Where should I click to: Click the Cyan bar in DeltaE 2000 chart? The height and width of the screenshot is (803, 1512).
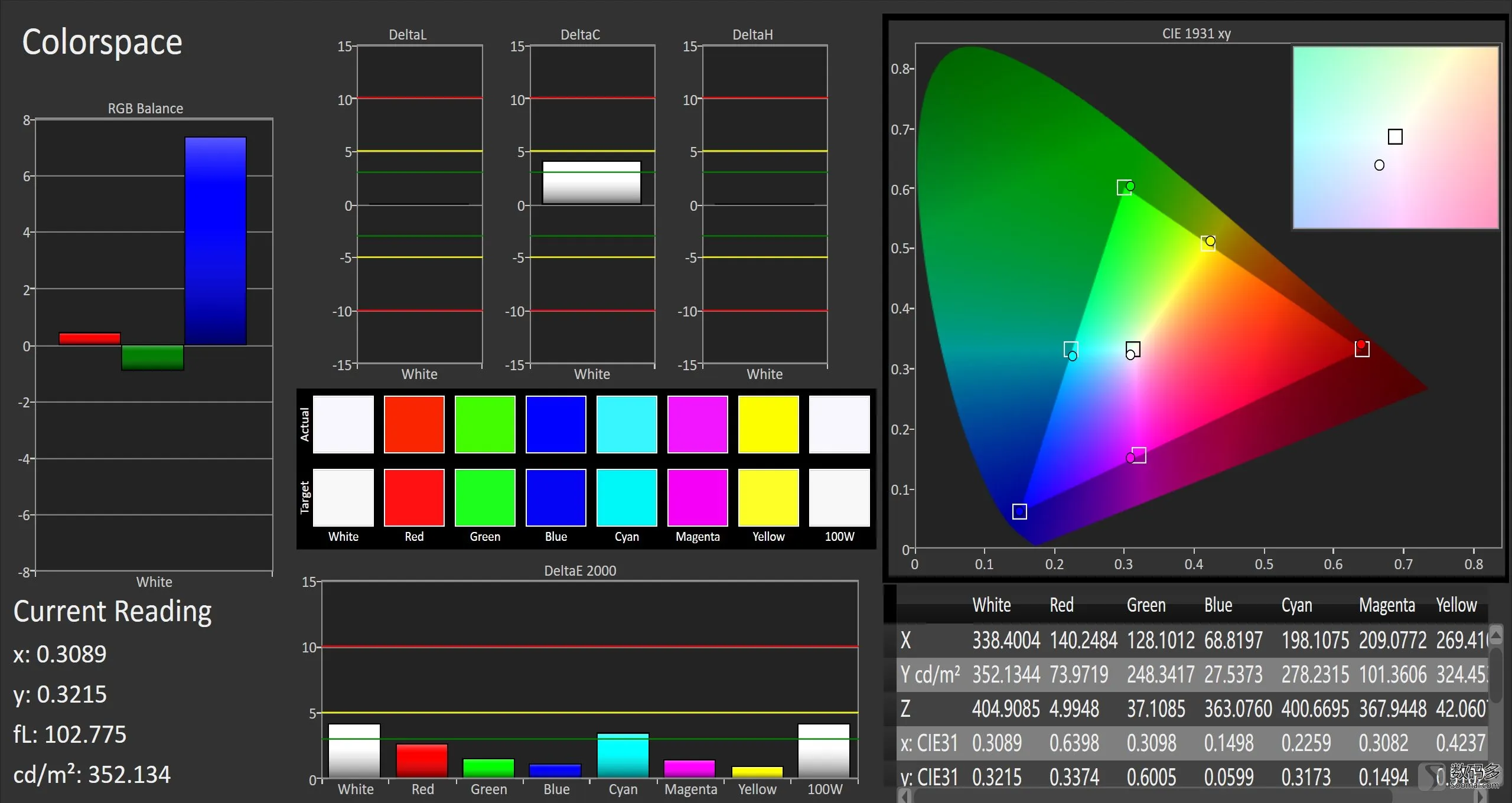point(623,756)
